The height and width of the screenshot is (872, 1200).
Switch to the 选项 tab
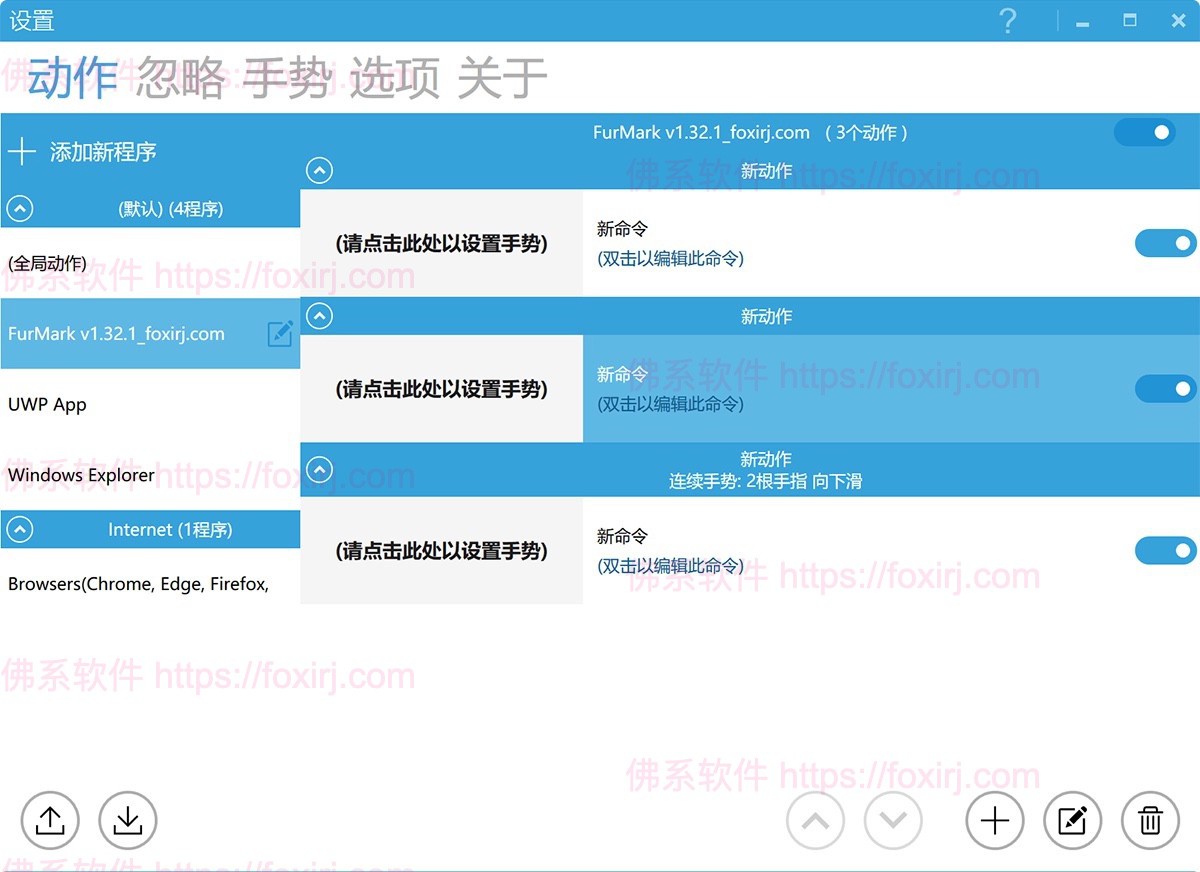pos(397,76)
